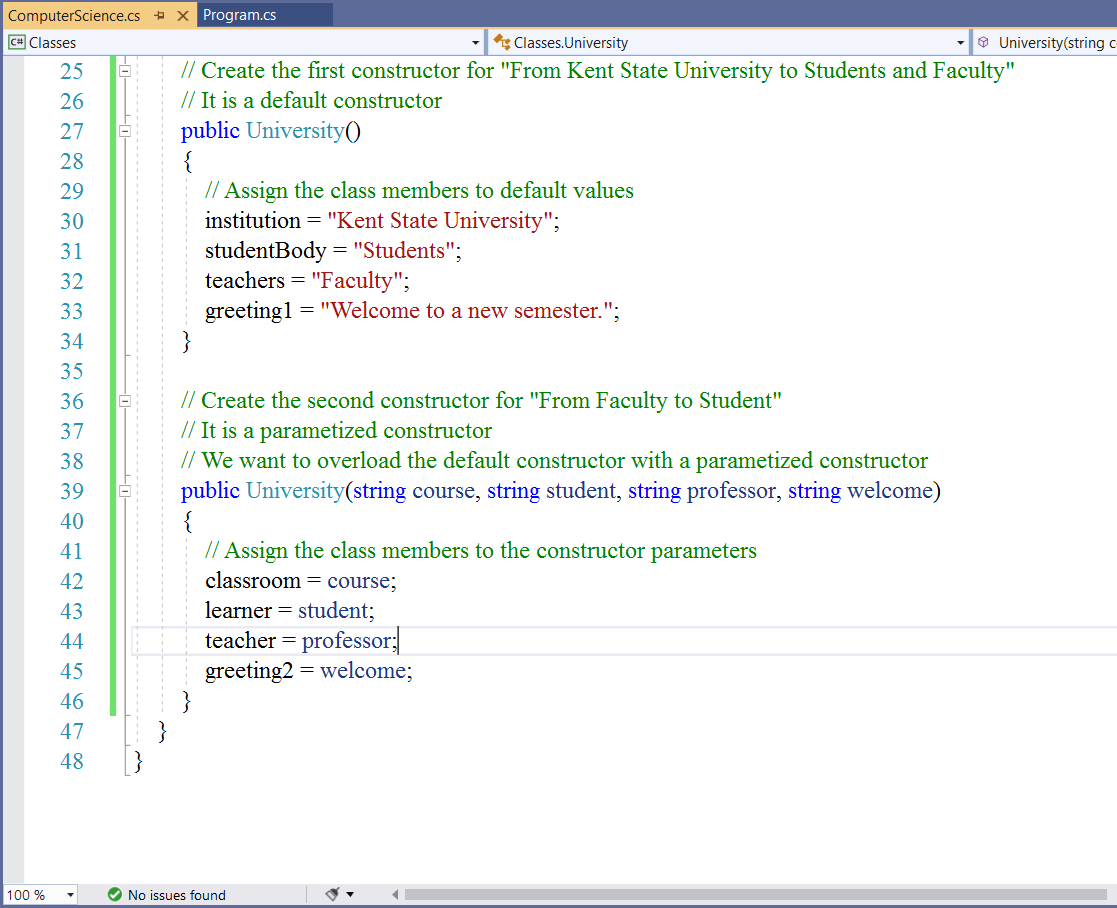Close the ComputerScience.cs tab
Viewport: 1117px width, 908px height.
click(182, 16)
